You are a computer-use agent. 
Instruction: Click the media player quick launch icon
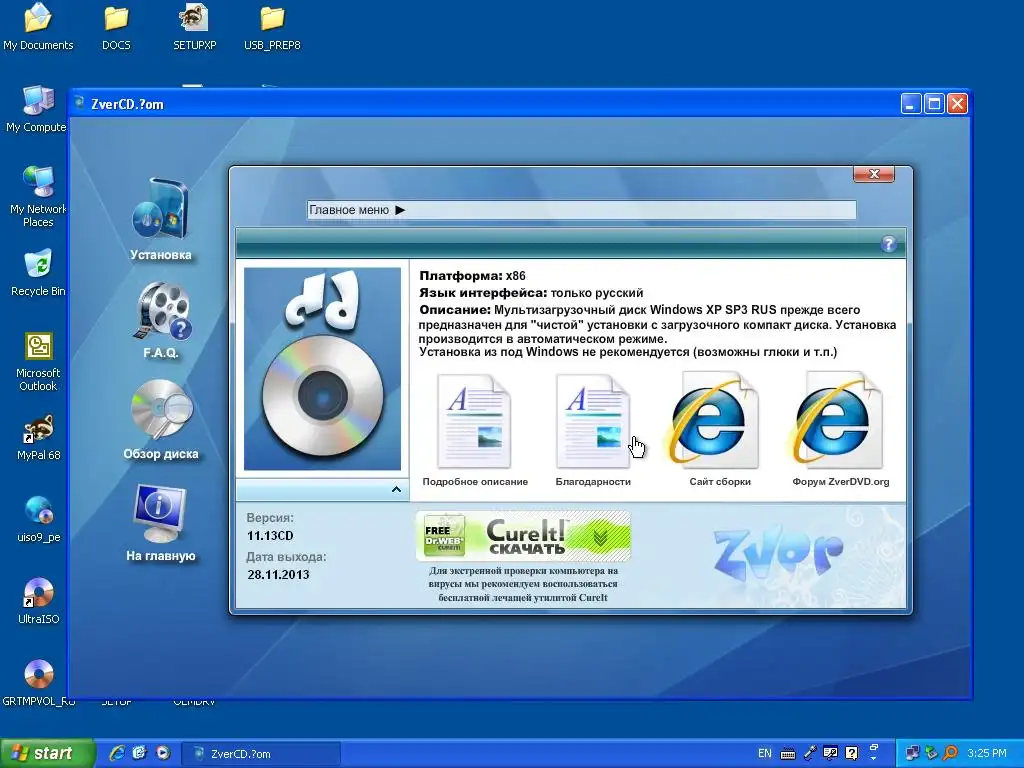tap(163, 753)
